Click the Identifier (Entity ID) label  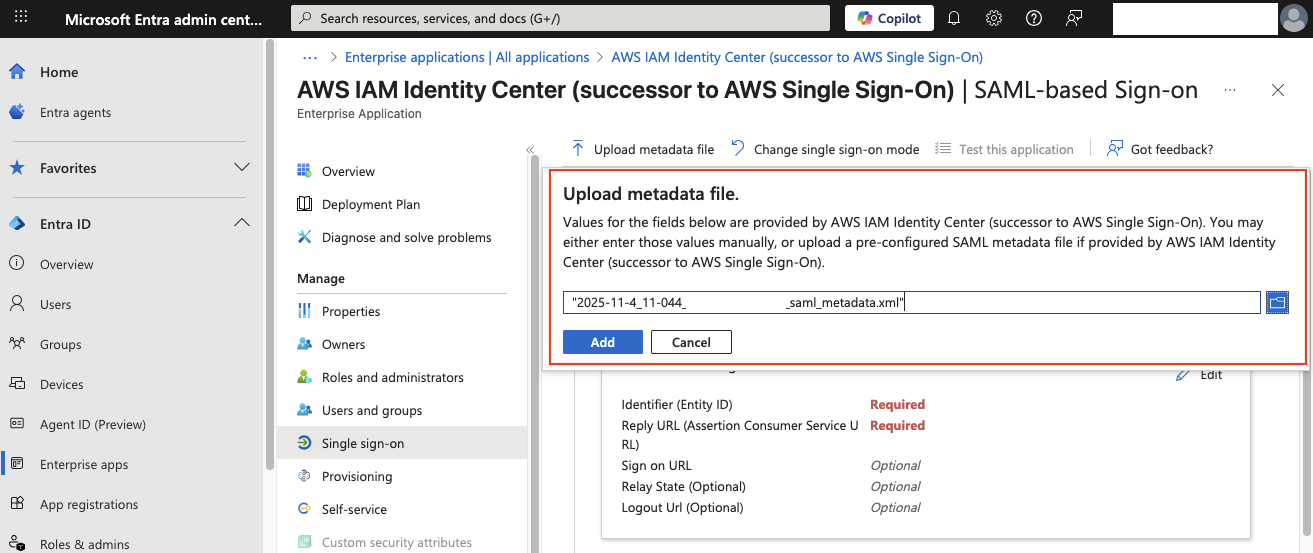677,404
